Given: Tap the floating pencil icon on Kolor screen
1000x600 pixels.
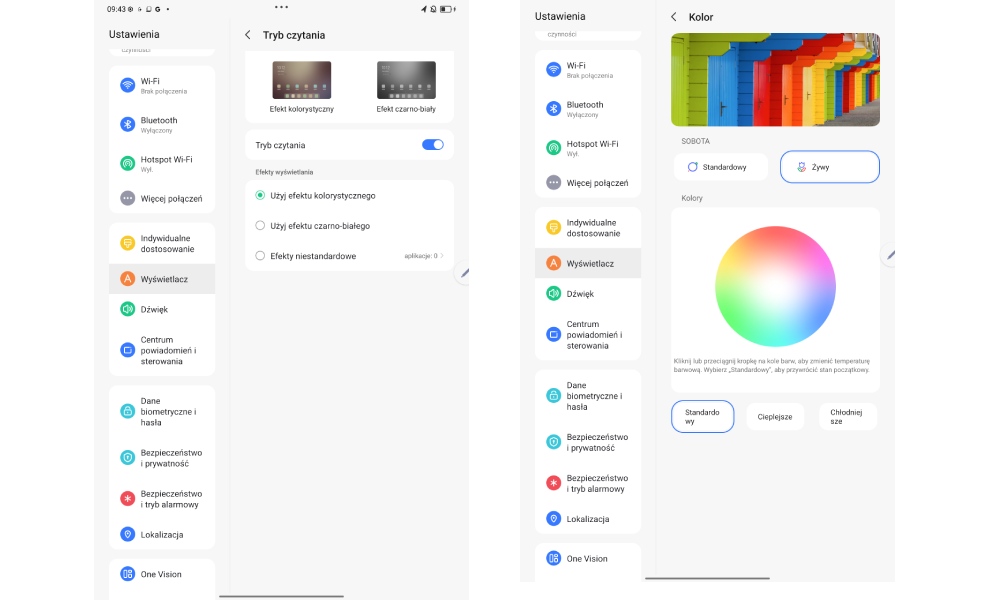Looking at the screenshot, I should coord(889,255).
